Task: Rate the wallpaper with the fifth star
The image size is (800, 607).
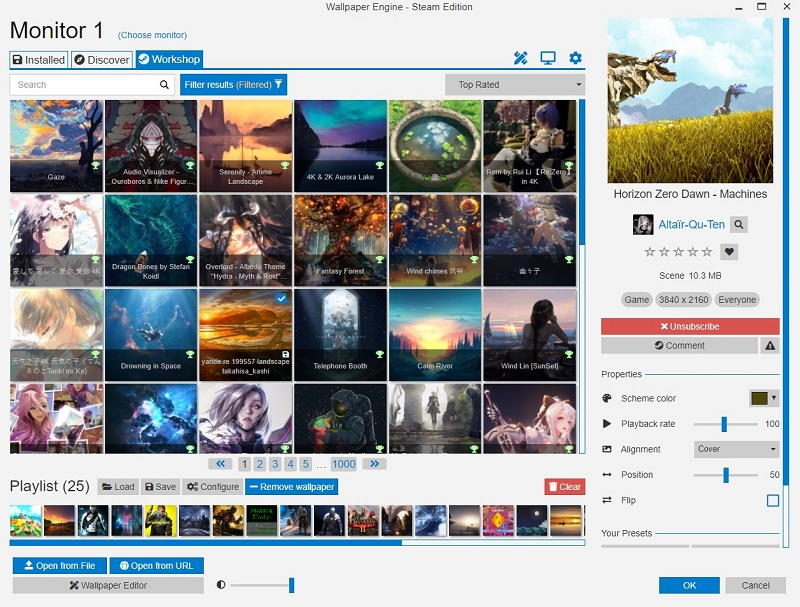Action: click(x=708, y=252)
